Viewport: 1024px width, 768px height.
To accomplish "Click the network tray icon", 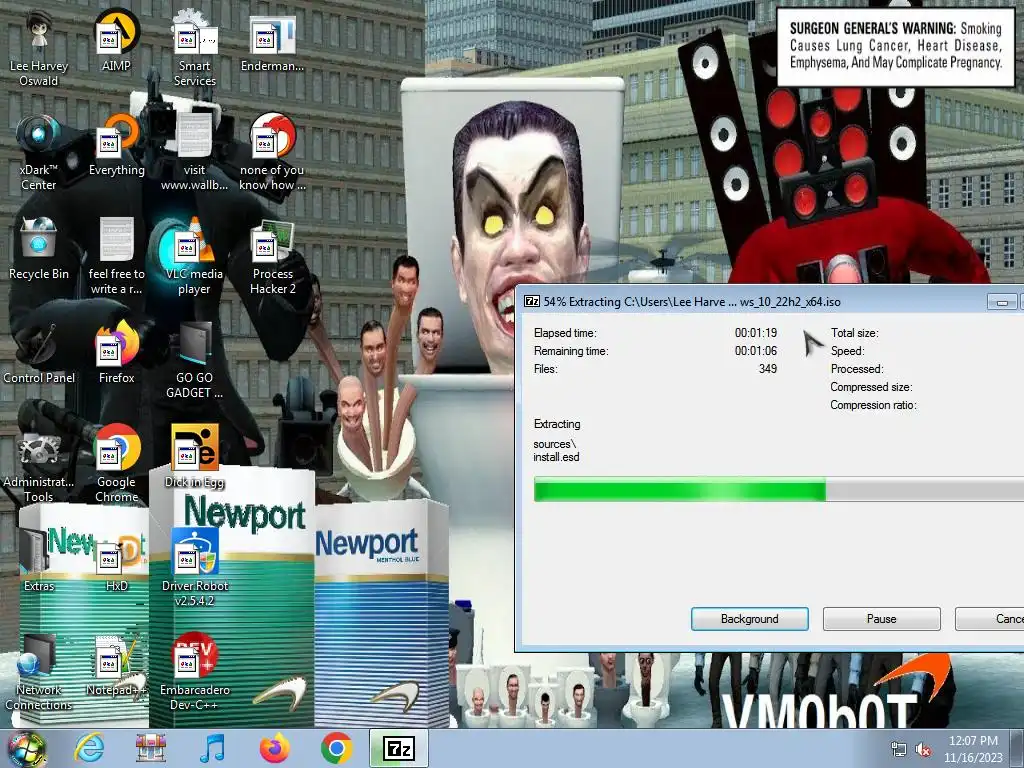I will (x=899, y=750).
